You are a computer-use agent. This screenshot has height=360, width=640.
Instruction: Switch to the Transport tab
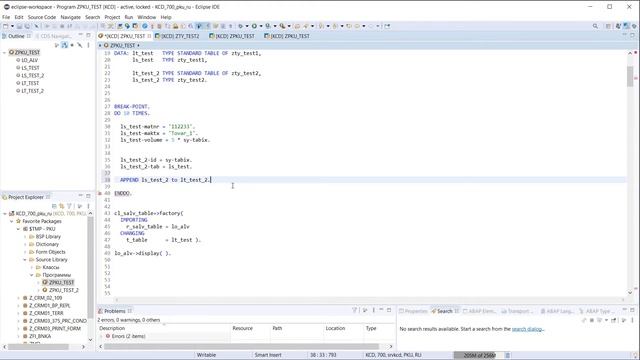[x=517, y=311]
